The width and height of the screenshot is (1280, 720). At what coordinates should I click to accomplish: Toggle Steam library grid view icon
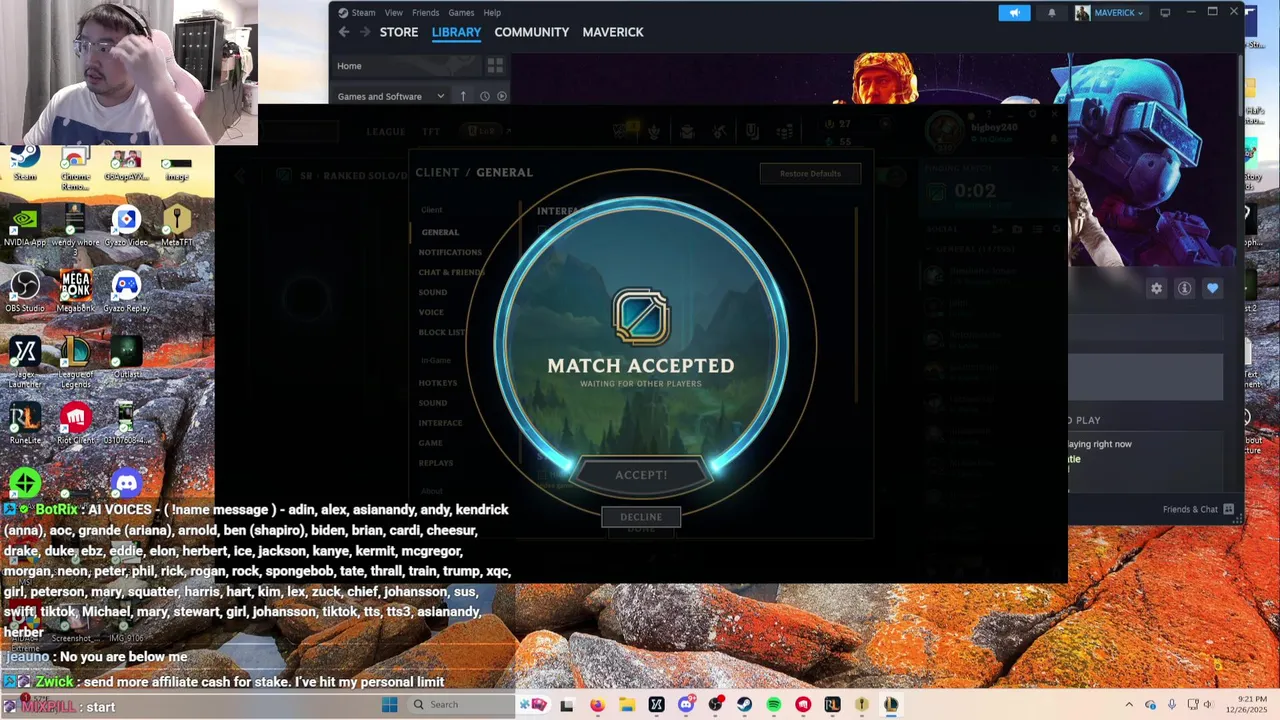pos(495,66)
